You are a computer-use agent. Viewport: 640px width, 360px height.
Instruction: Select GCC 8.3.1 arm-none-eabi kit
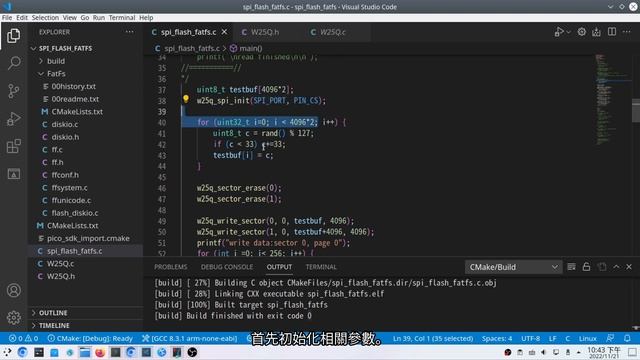189,338
